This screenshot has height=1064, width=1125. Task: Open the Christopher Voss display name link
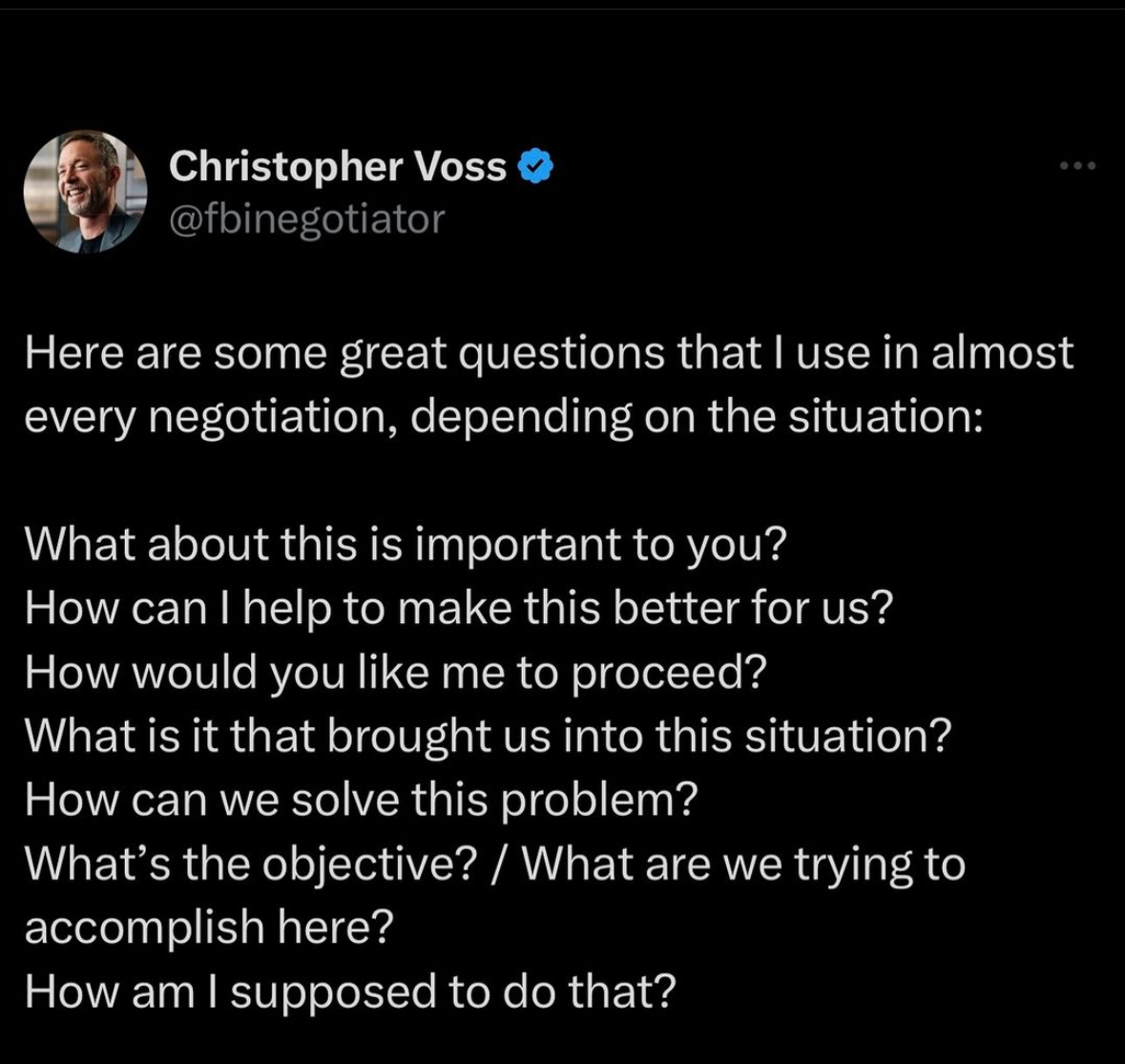338,166
